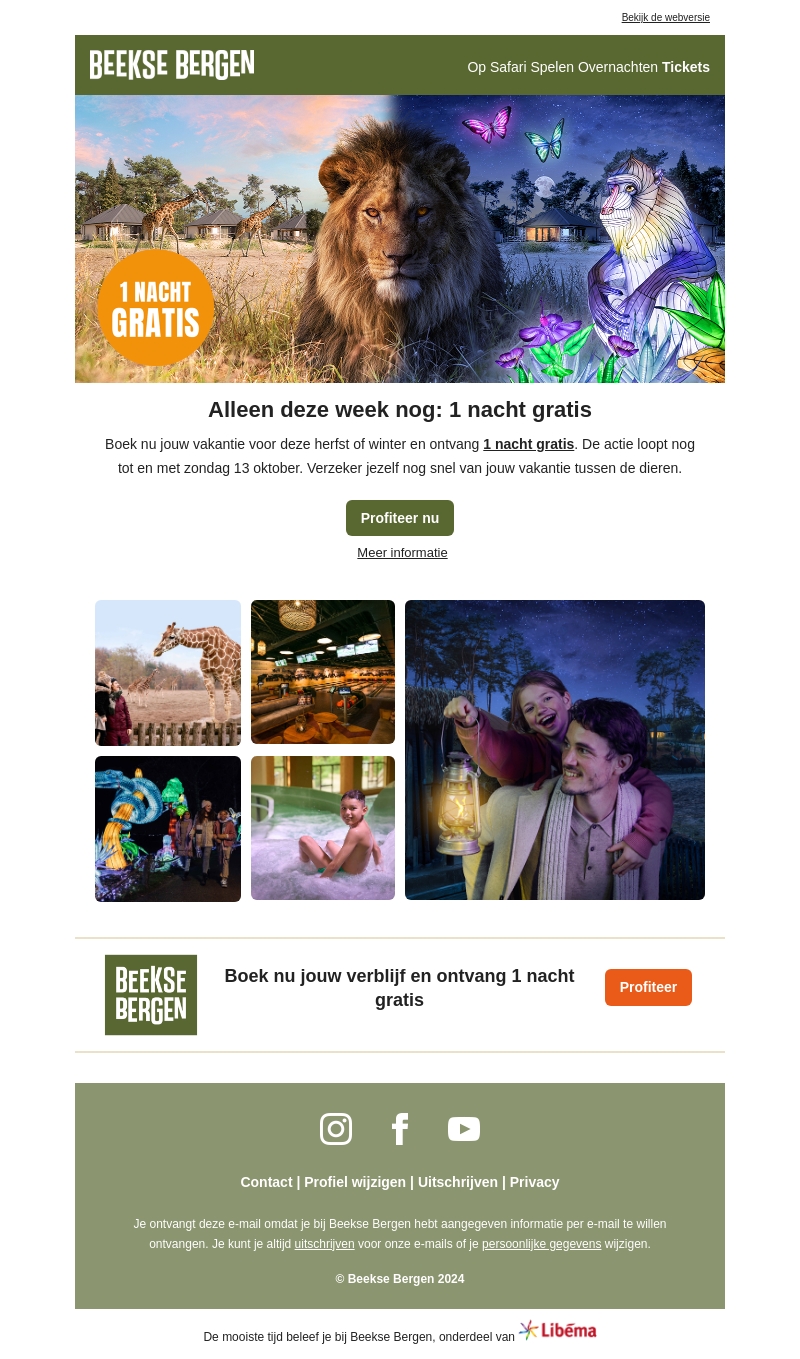800x1359 pixels.
Task: Open the Facebook icon in footer
Action: [x=400, y=1129]
